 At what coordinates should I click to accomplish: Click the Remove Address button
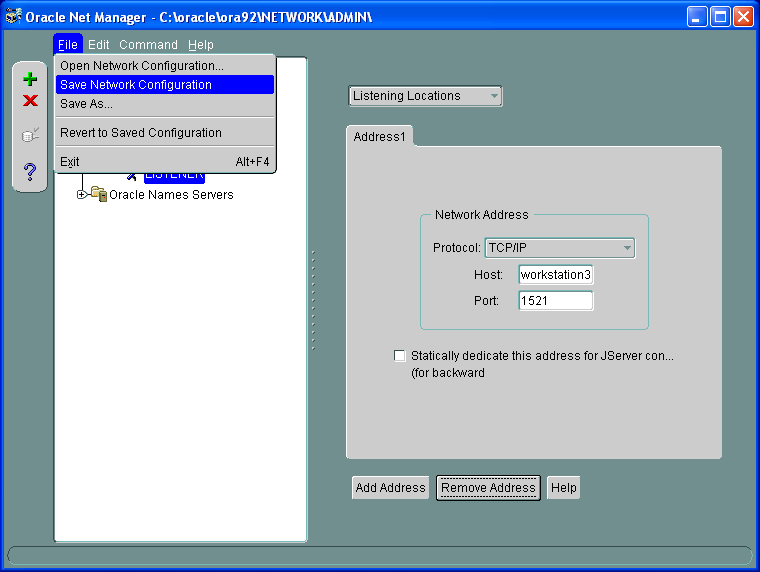click(488, 488)
